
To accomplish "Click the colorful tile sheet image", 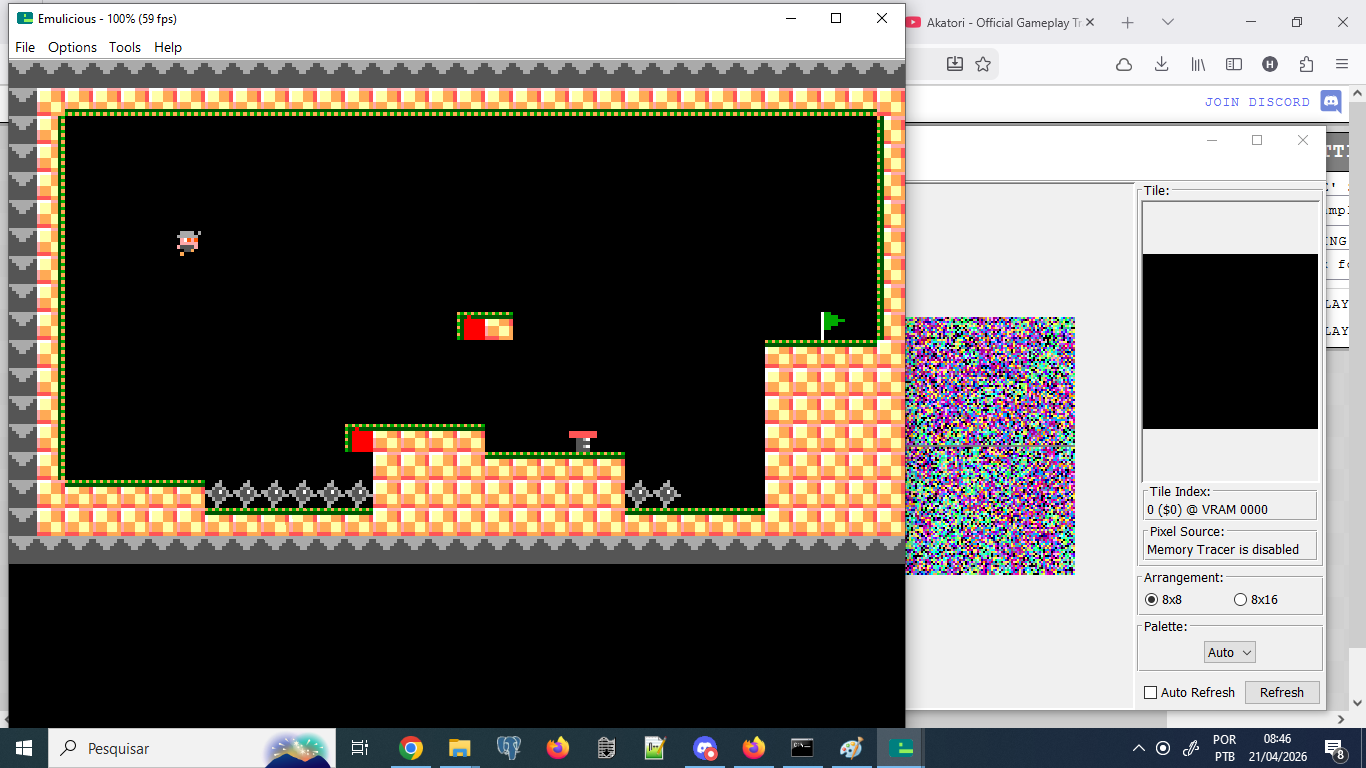I will coord(990,446).
